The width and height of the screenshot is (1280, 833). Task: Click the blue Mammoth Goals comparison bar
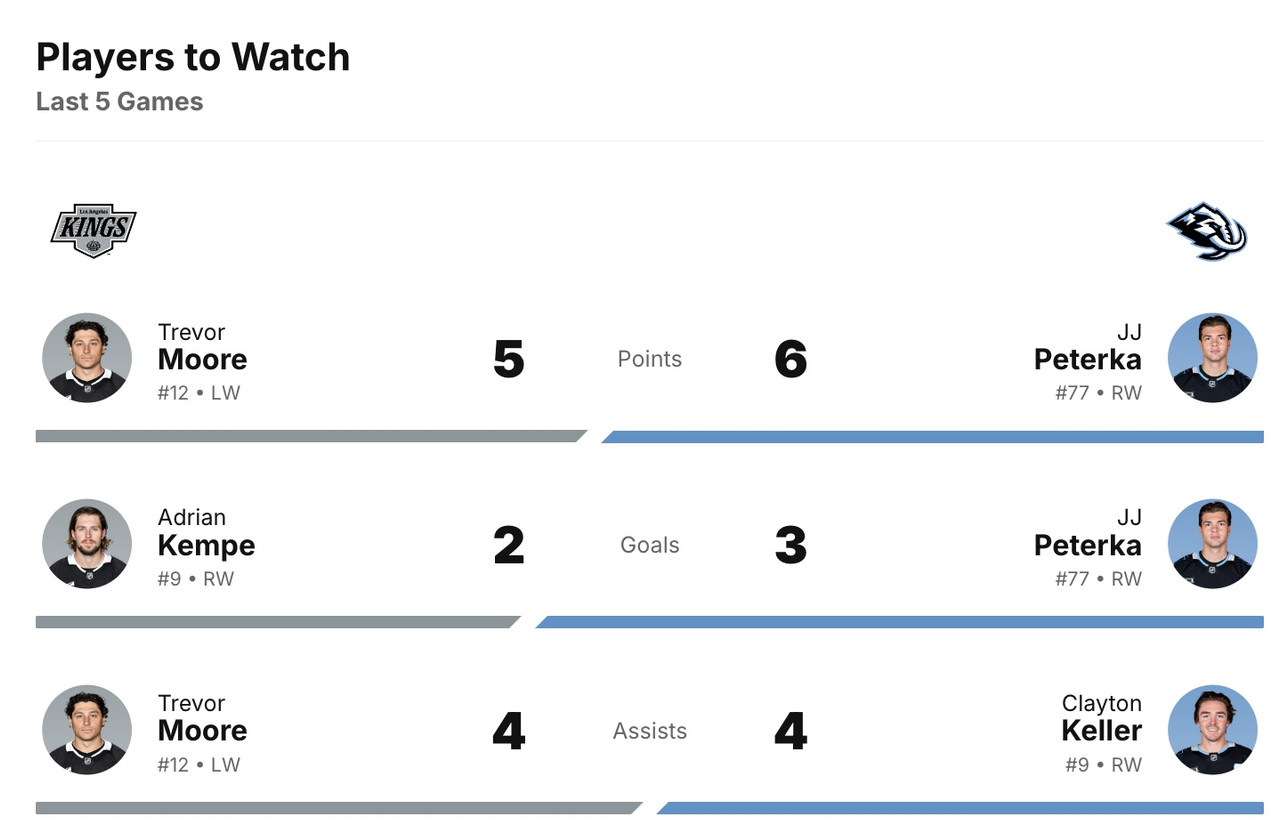[x=900, y=622]
